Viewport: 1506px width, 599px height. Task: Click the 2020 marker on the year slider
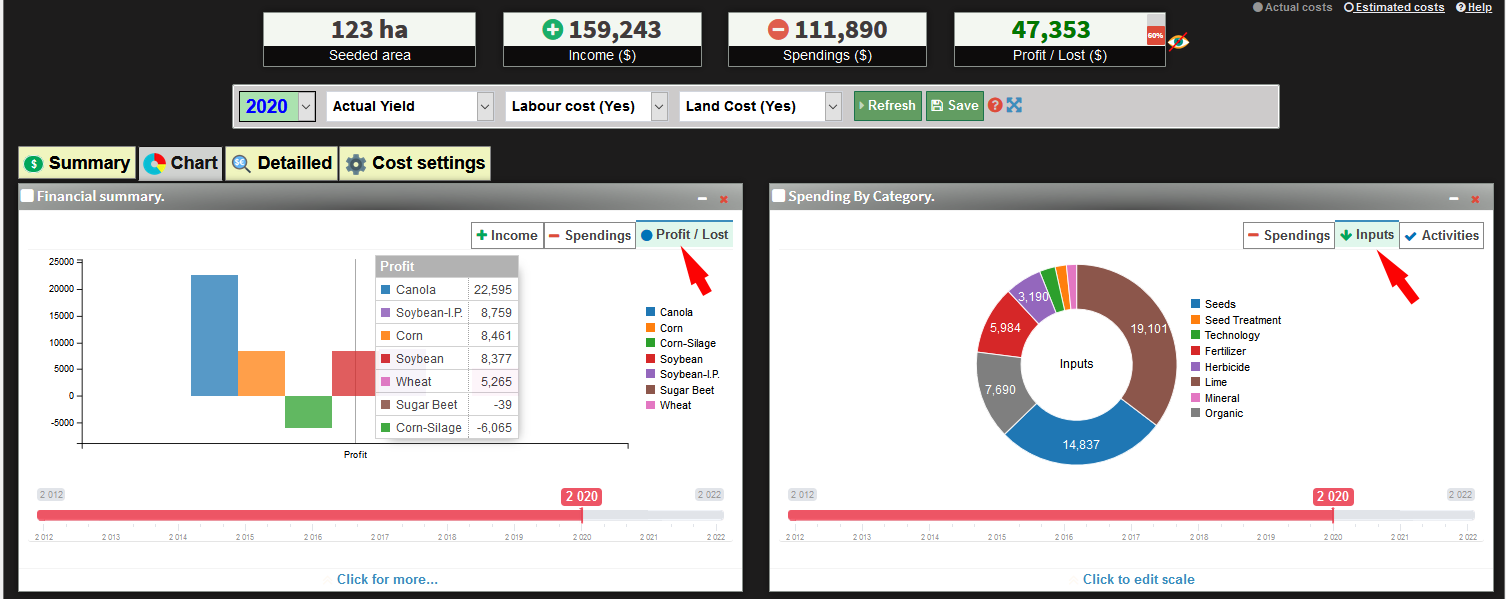pos(1332,496)
